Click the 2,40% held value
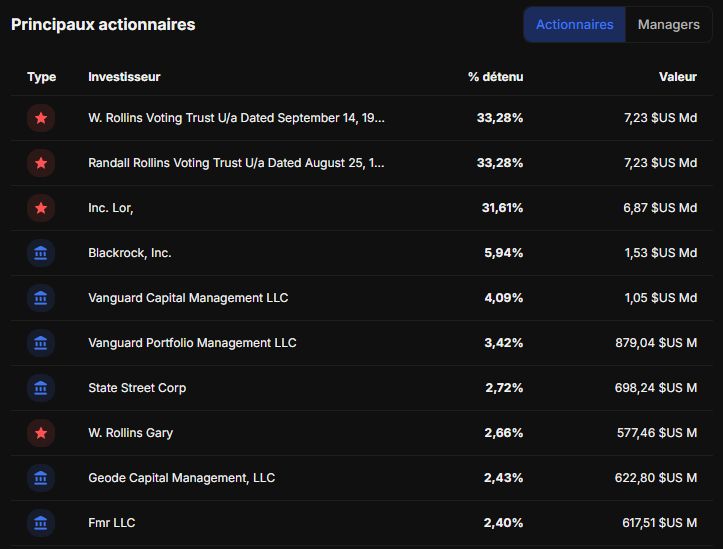Viewport: 723px width, 549px height. click(504, 523)
